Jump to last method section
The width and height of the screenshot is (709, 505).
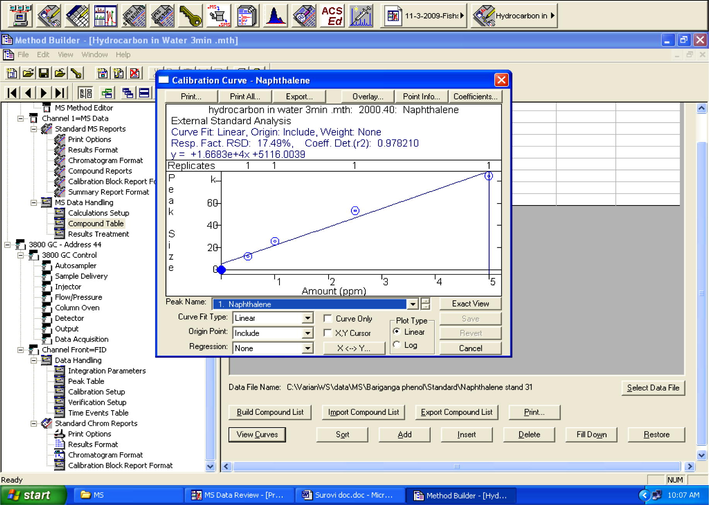(60, 93)
